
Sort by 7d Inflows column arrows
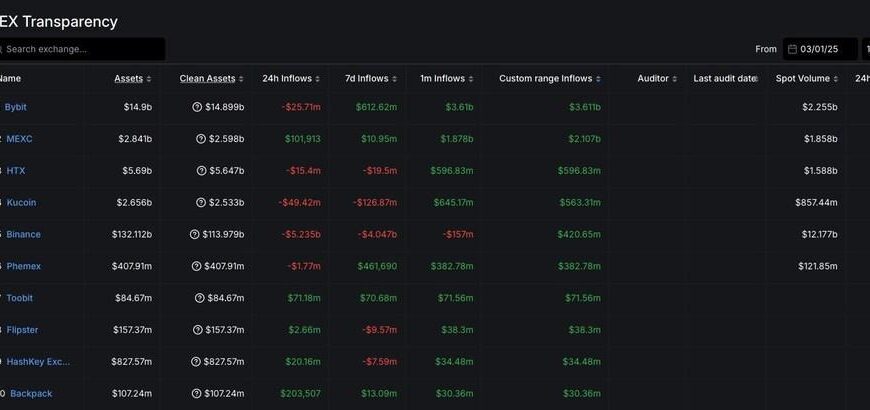pyautogui.click(x=394, y=79)
